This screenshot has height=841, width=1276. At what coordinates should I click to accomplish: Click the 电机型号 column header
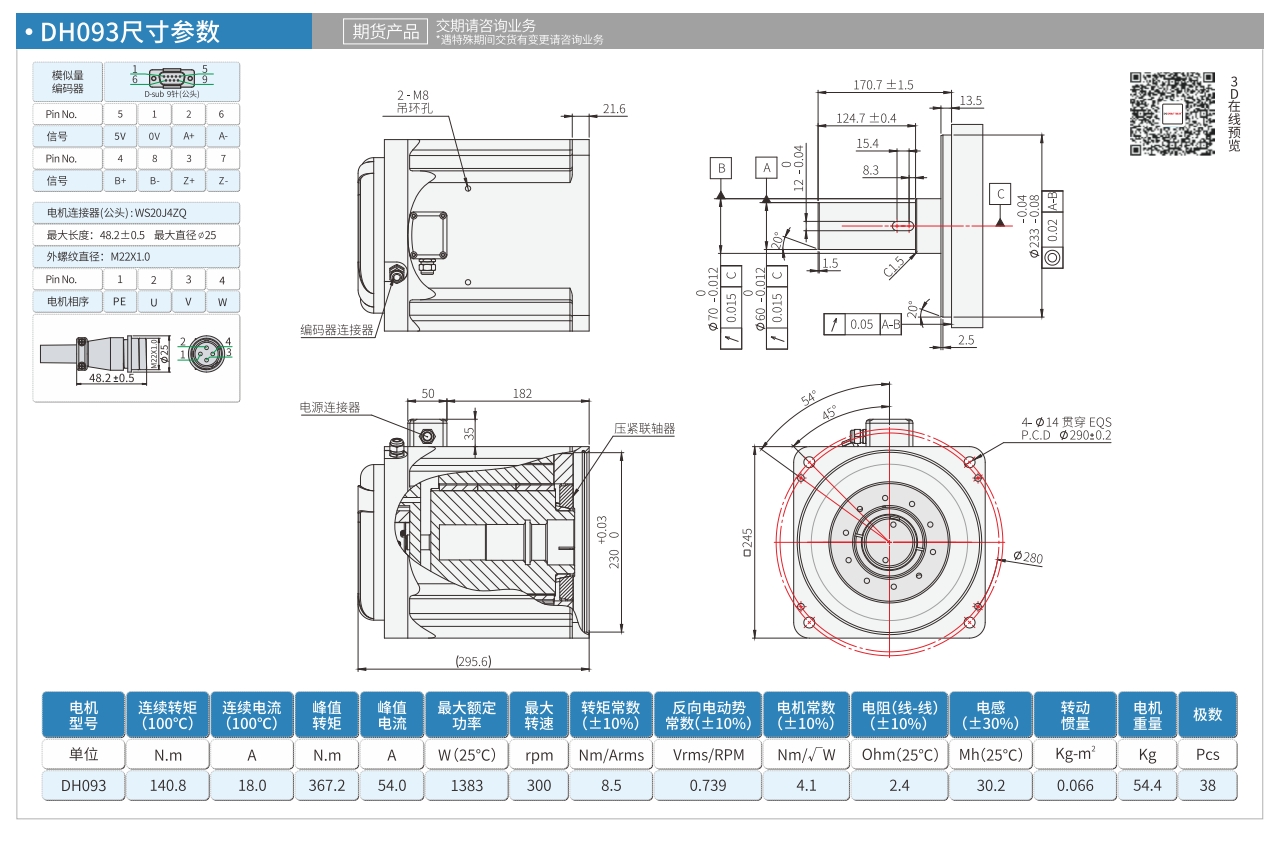click(x=84, y=715)
